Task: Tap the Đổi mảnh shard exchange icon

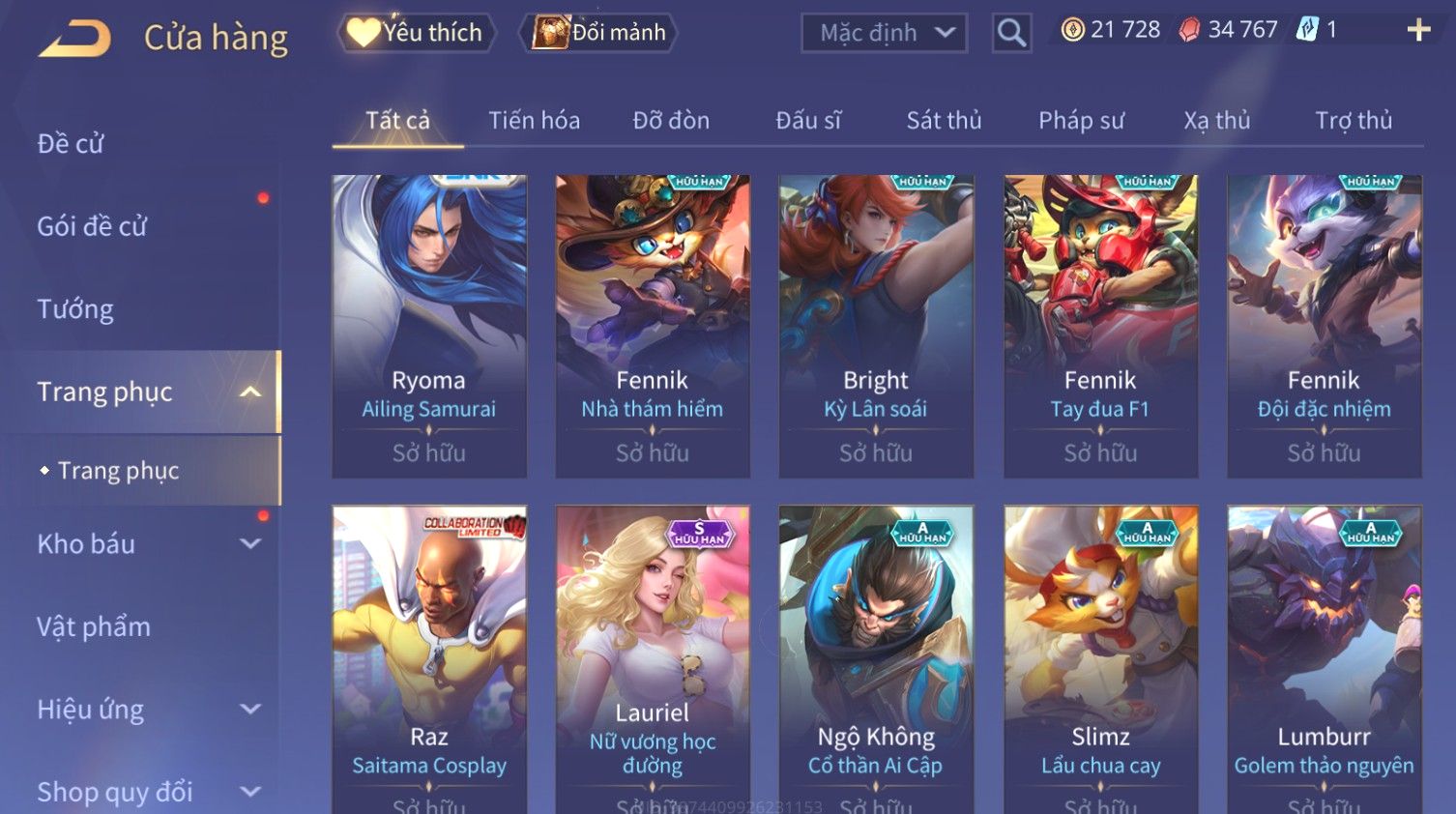Action: (550, 32)
